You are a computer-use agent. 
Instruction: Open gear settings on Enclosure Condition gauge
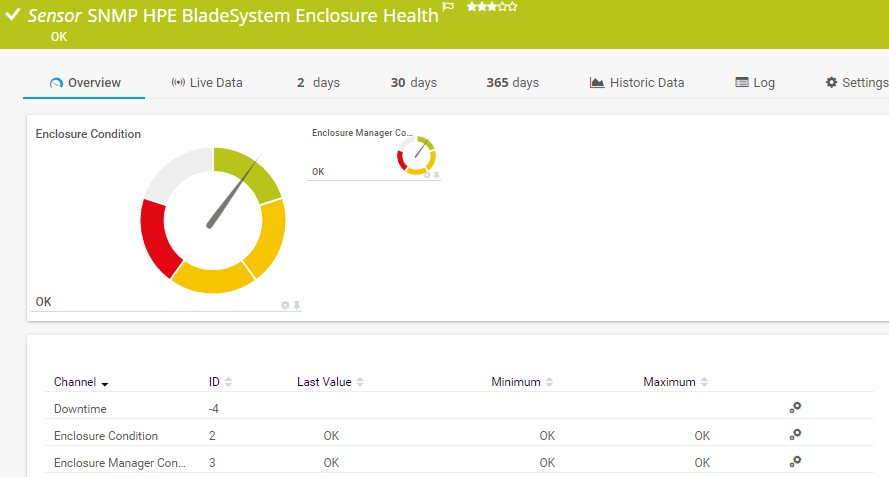point(285,305)
